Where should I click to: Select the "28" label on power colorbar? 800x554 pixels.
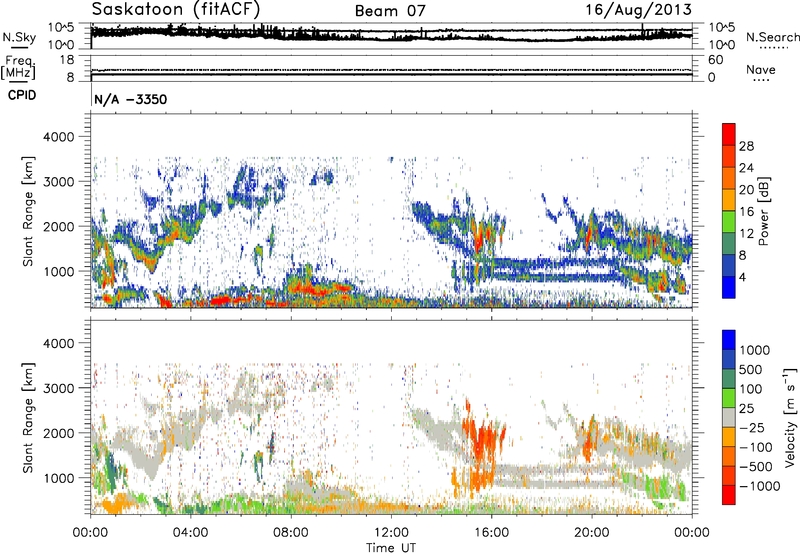coord(746,146)
